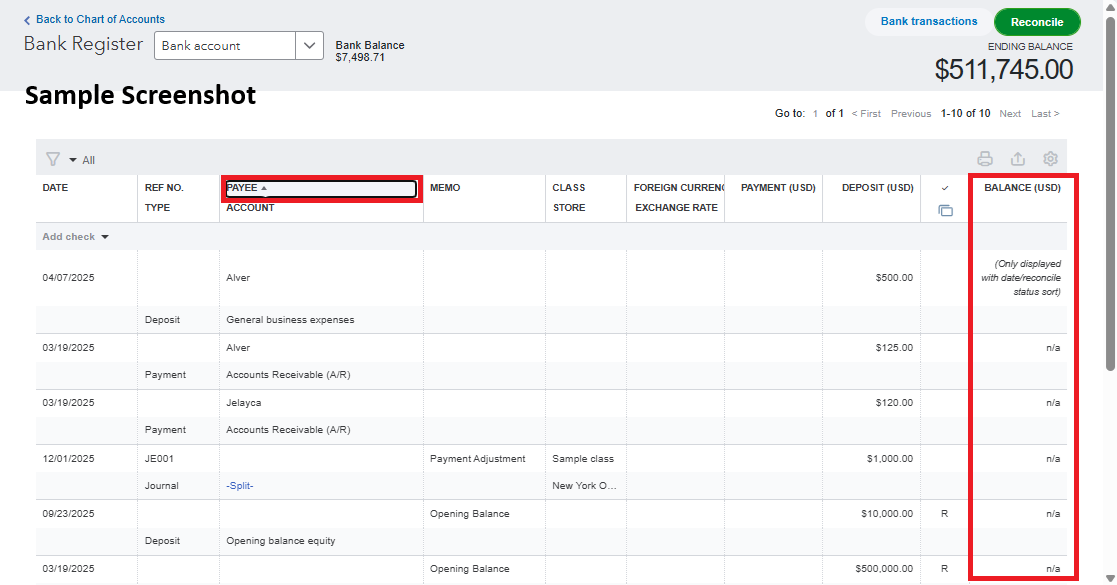The image size is (1117, 585).
Task: Open the register settings gear
Action: tap(1050, 159)
